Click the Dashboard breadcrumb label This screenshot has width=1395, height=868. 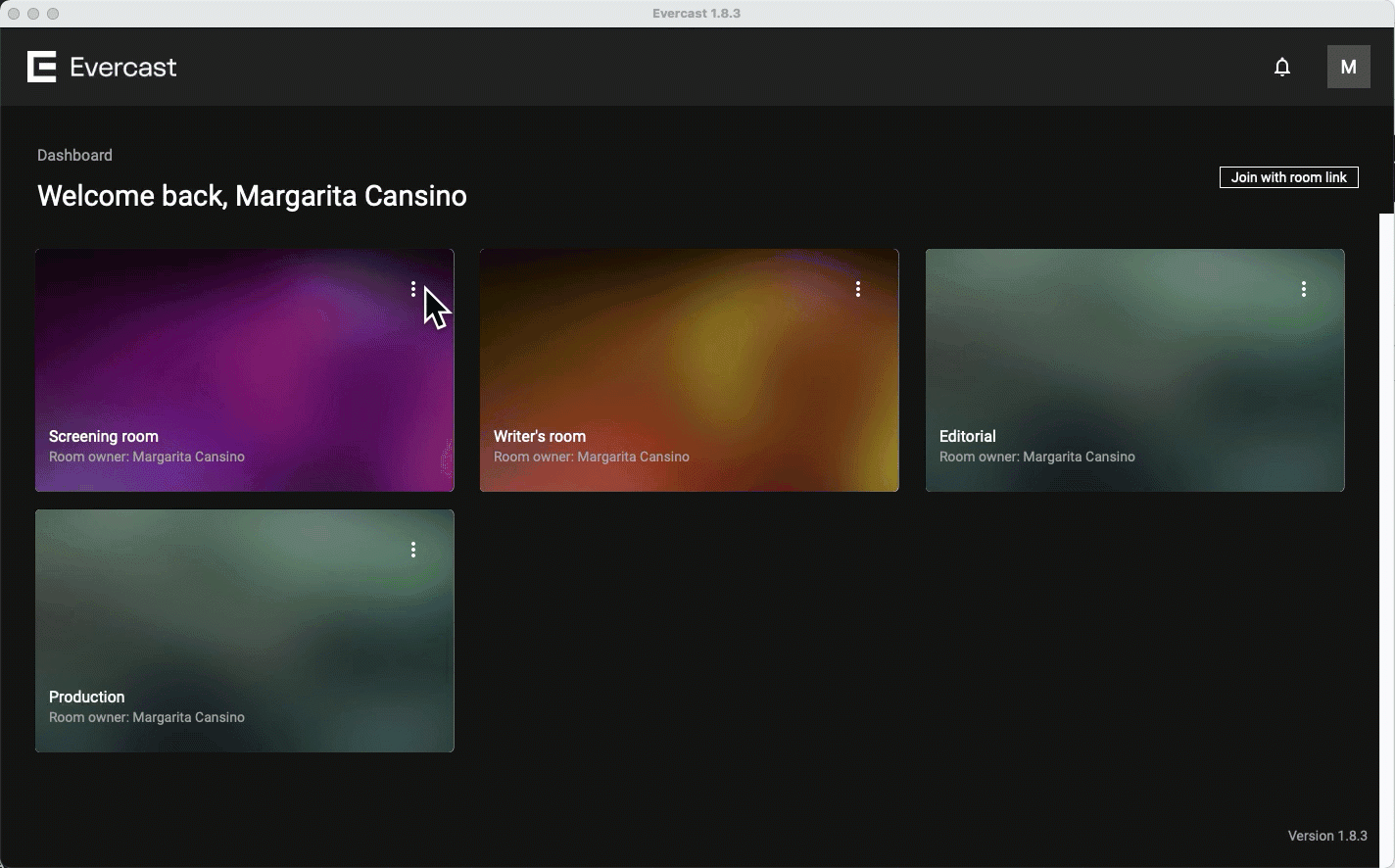pyautogui.click(x=74, y=155)
